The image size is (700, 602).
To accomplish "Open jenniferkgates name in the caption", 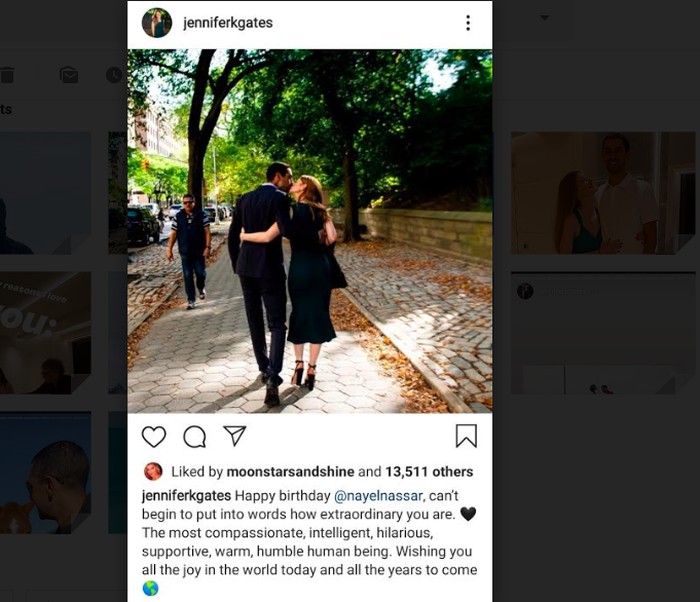I will click(x=186, y=496).
